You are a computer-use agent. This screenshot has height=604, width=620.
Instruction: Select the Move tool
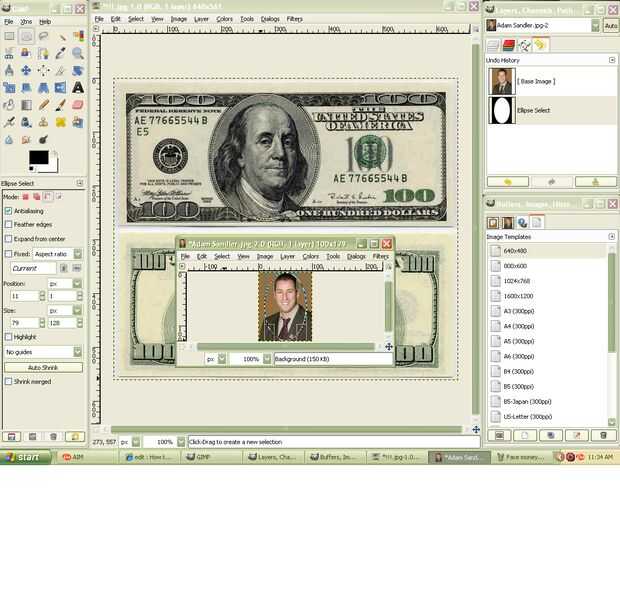(x=26, y=71)
